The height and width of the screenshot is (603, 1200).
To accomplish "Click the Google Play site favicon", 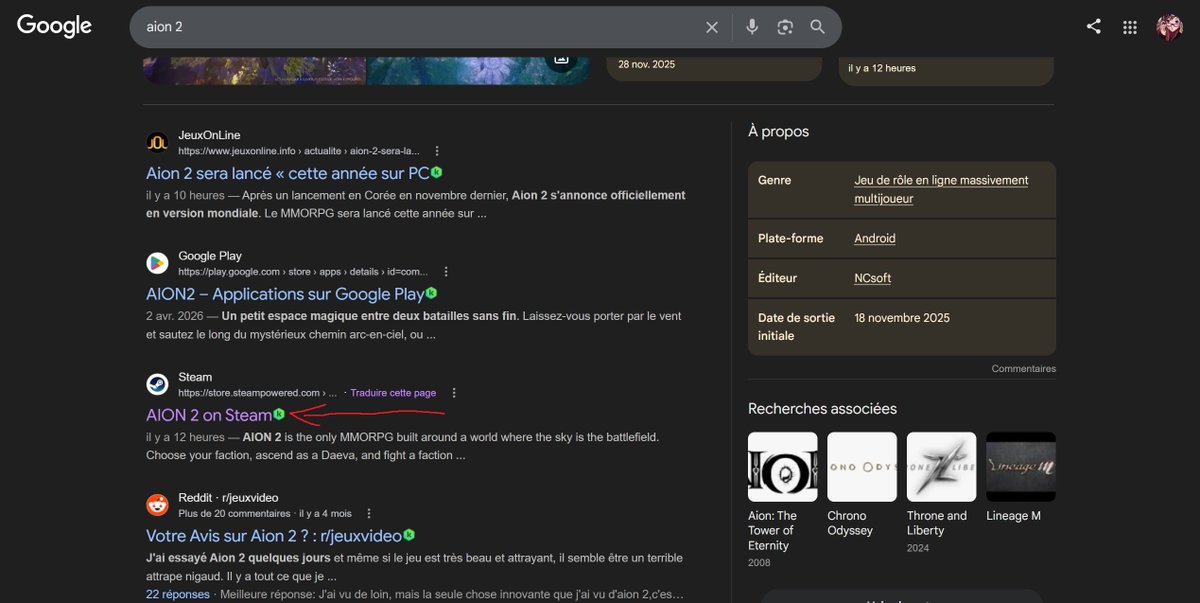I will (x=157, y=263).
